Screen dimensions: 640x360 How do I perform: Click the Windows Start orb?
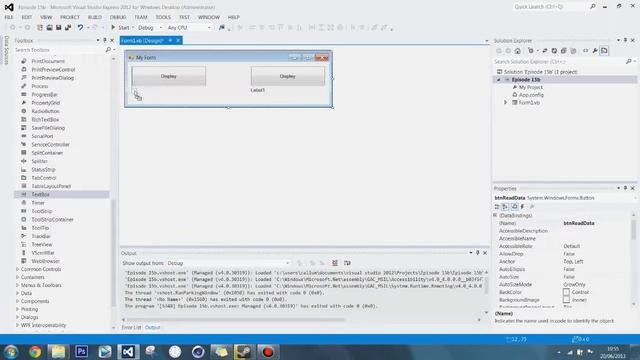pos(11,351)
